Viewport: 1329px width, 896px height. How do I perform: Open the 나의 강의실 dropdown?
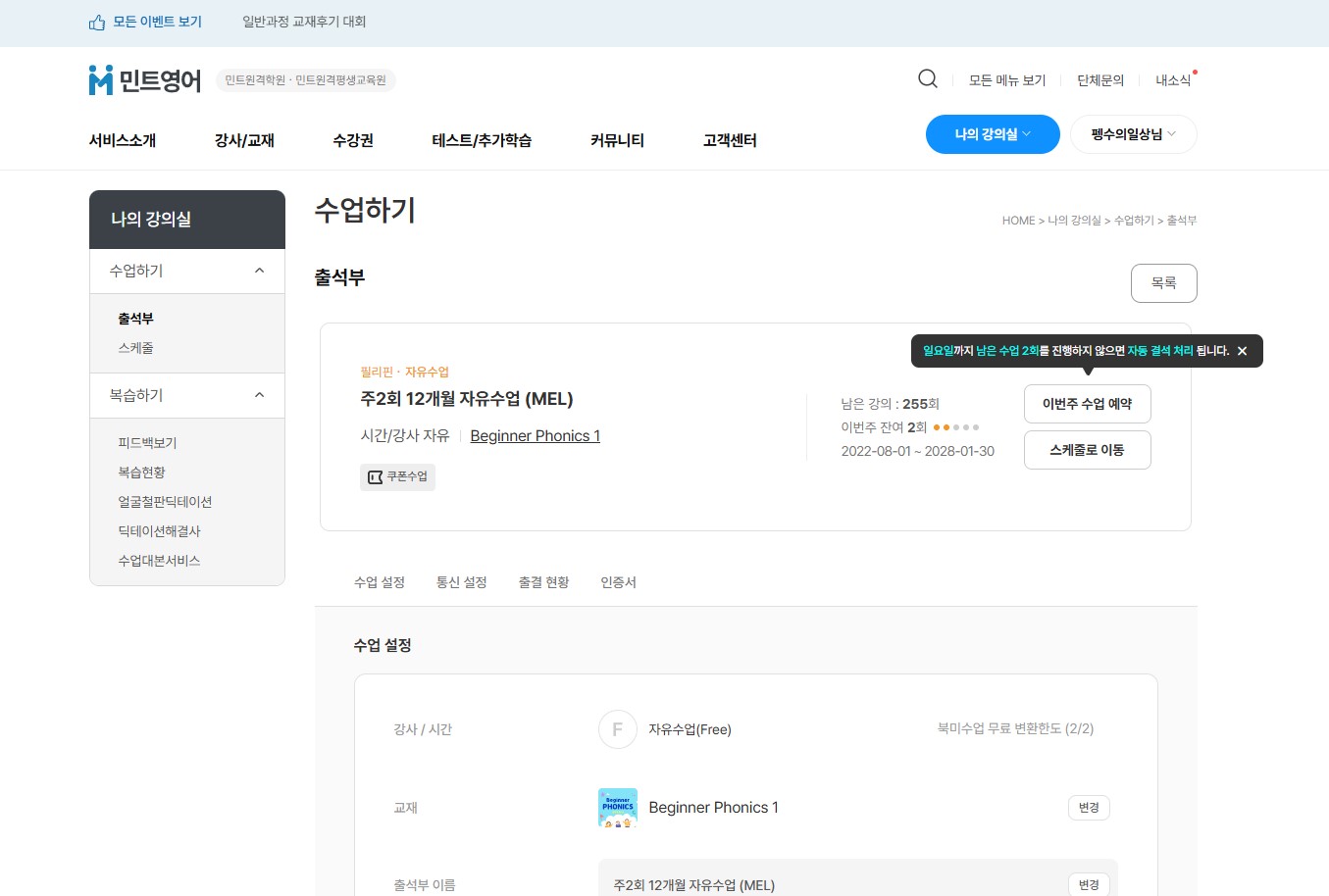pos(992,134)
